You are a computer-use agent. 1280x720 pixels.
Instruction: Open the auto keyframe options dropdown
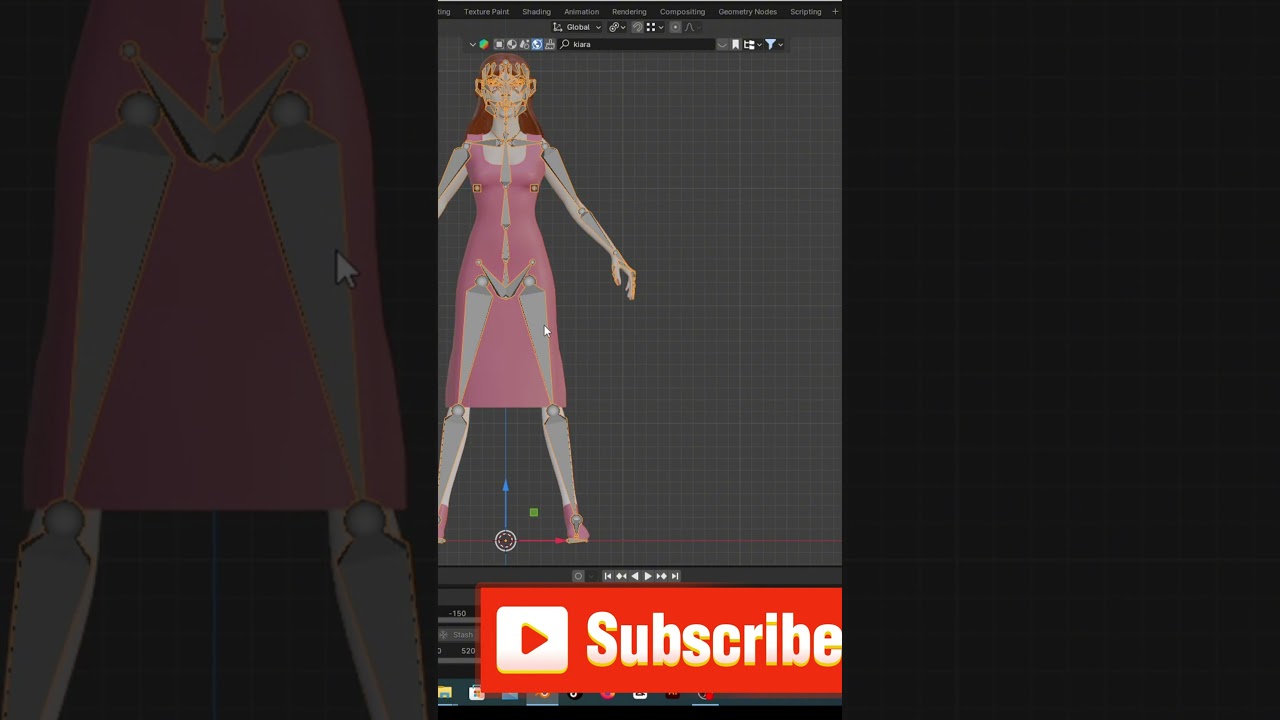pos(591,576)
